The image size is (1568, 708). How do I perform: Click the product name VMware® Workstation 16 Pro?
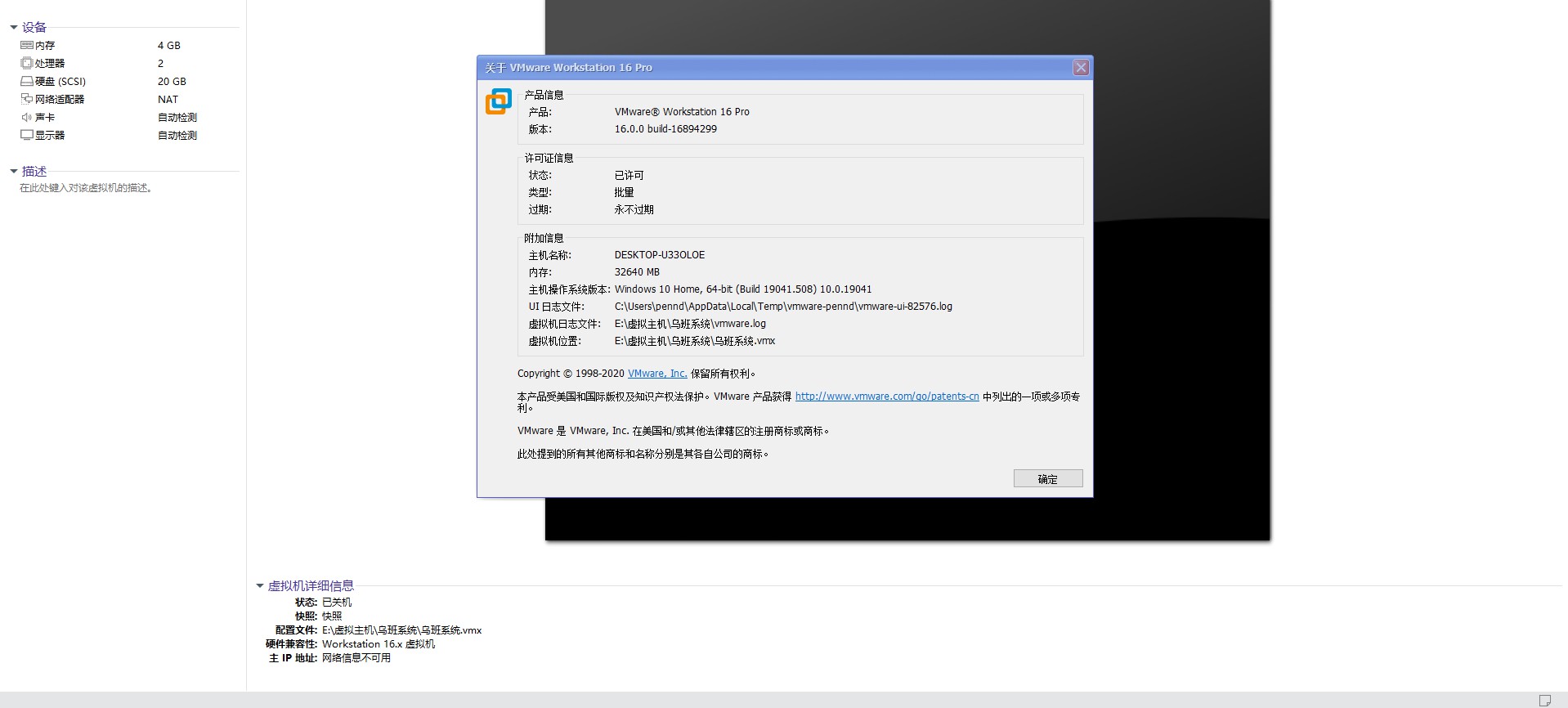[682, 112]
